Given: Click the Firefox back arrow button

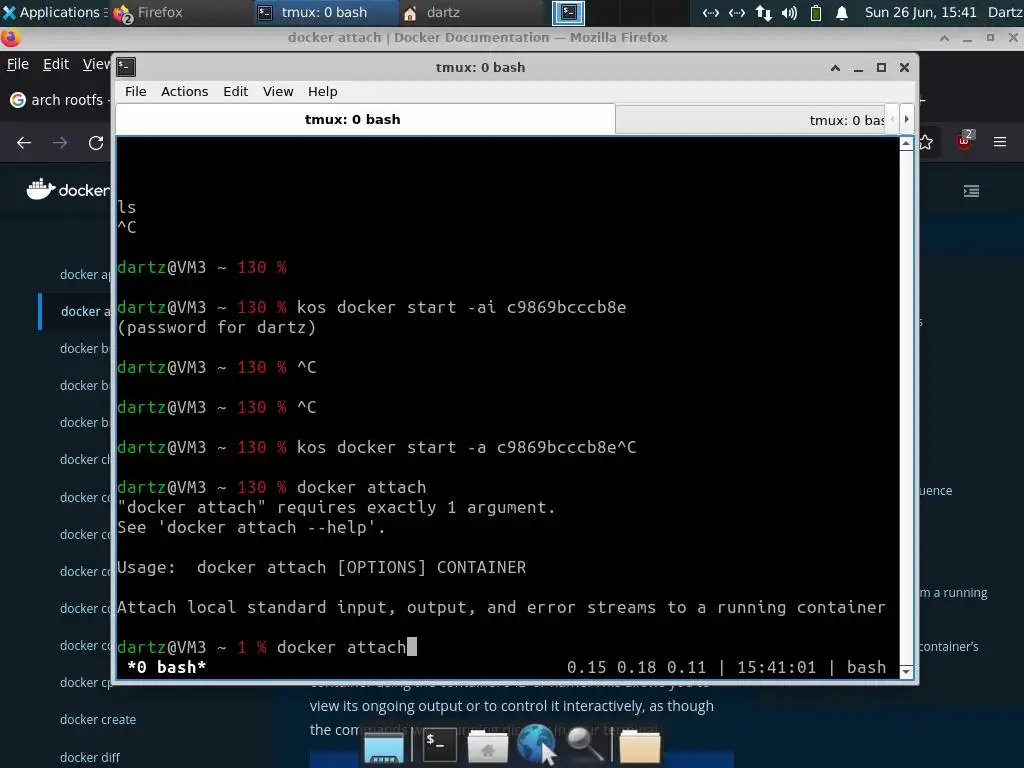Looking at the screenshot, I should tap(24, 142).
